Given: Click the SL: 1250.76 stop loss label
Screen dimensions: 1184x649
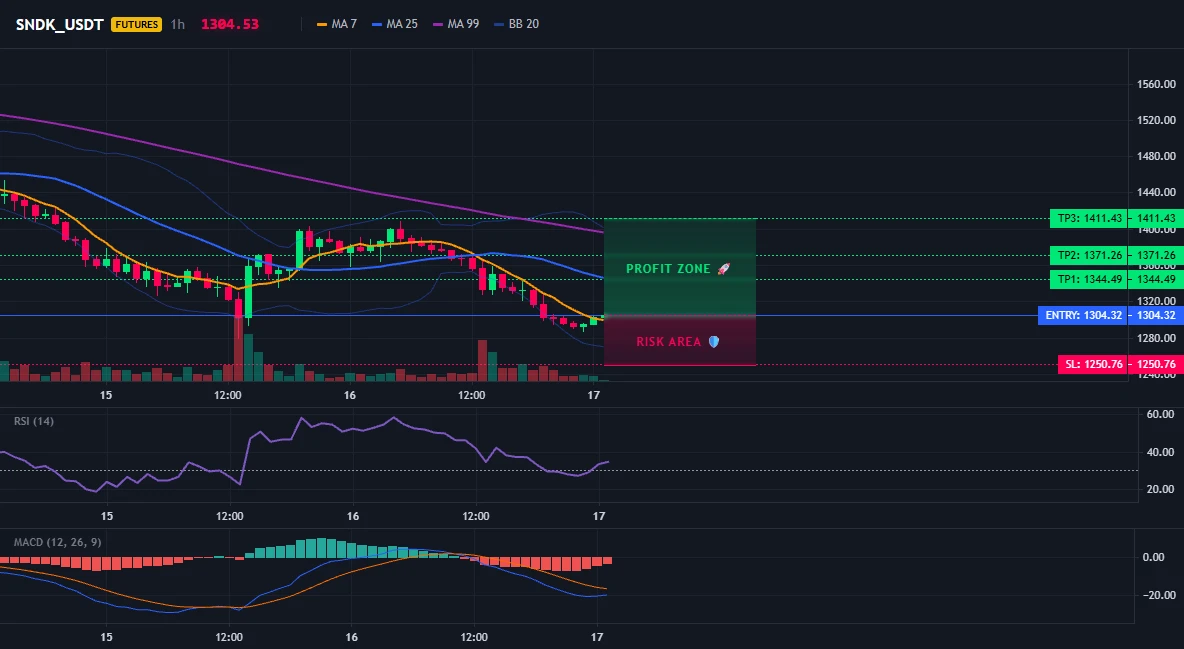Looking at the screenshot, I should [x=1093, y=364].
